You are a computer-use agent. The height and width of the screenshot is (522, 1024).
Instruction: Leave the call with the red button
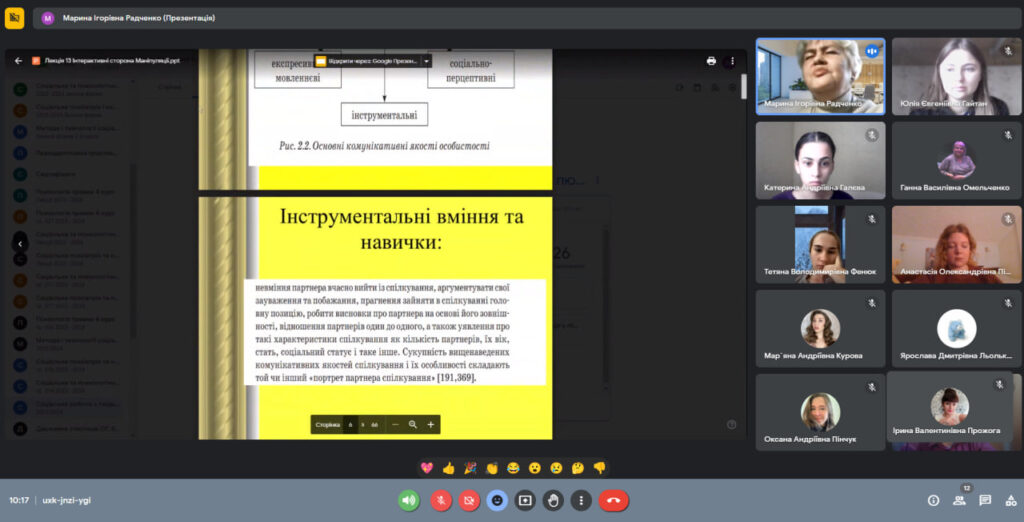(613, 500)
